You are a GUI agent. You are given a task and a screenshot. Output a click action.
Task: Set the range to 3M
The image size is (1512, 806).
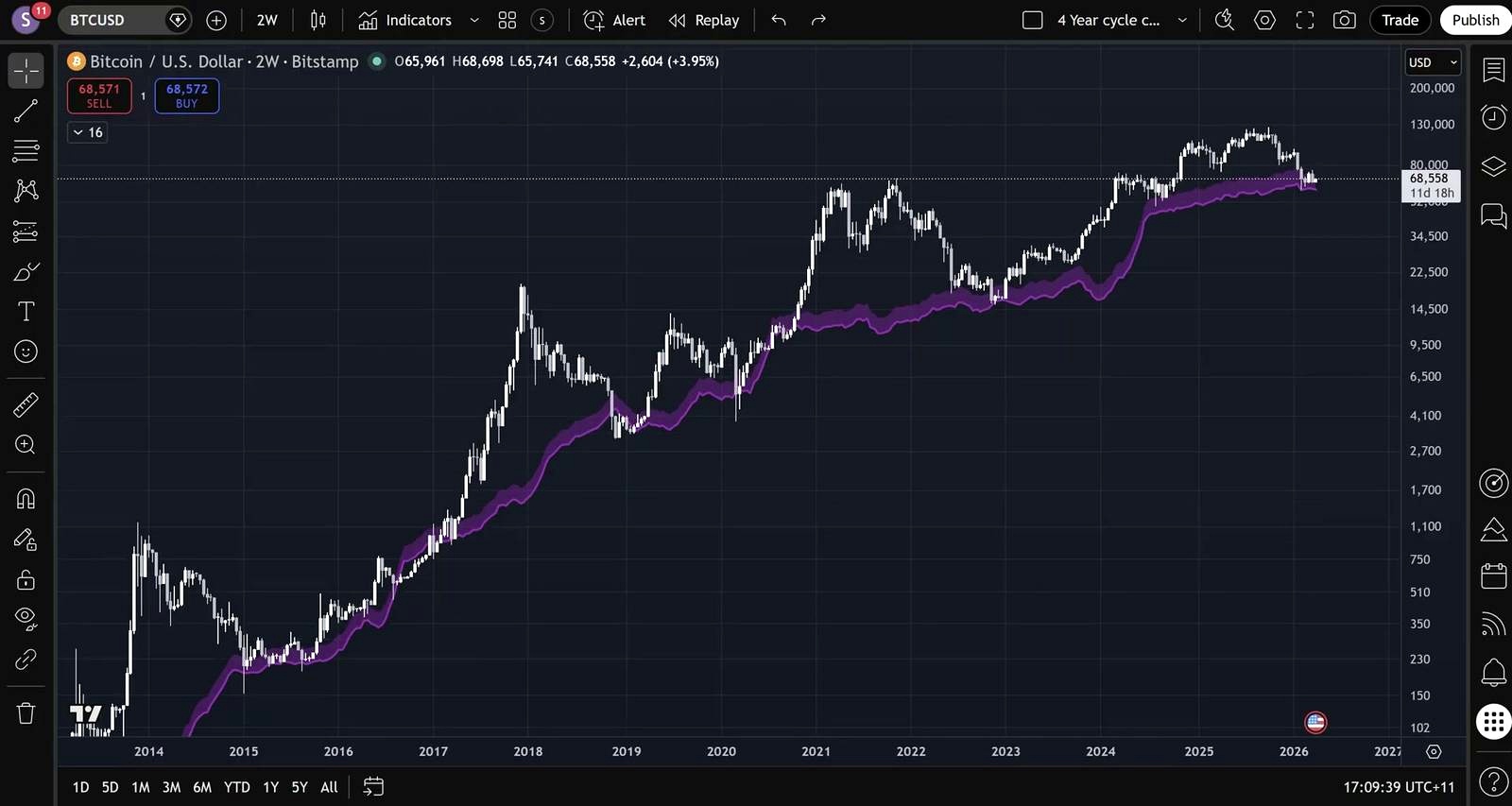pos(171,787)
